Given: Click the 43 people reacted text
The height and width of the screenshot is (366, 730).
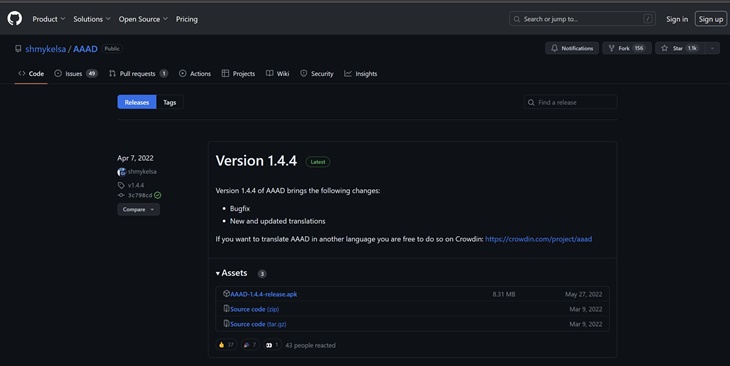Looking at the screenshot, I should point(311,346).
